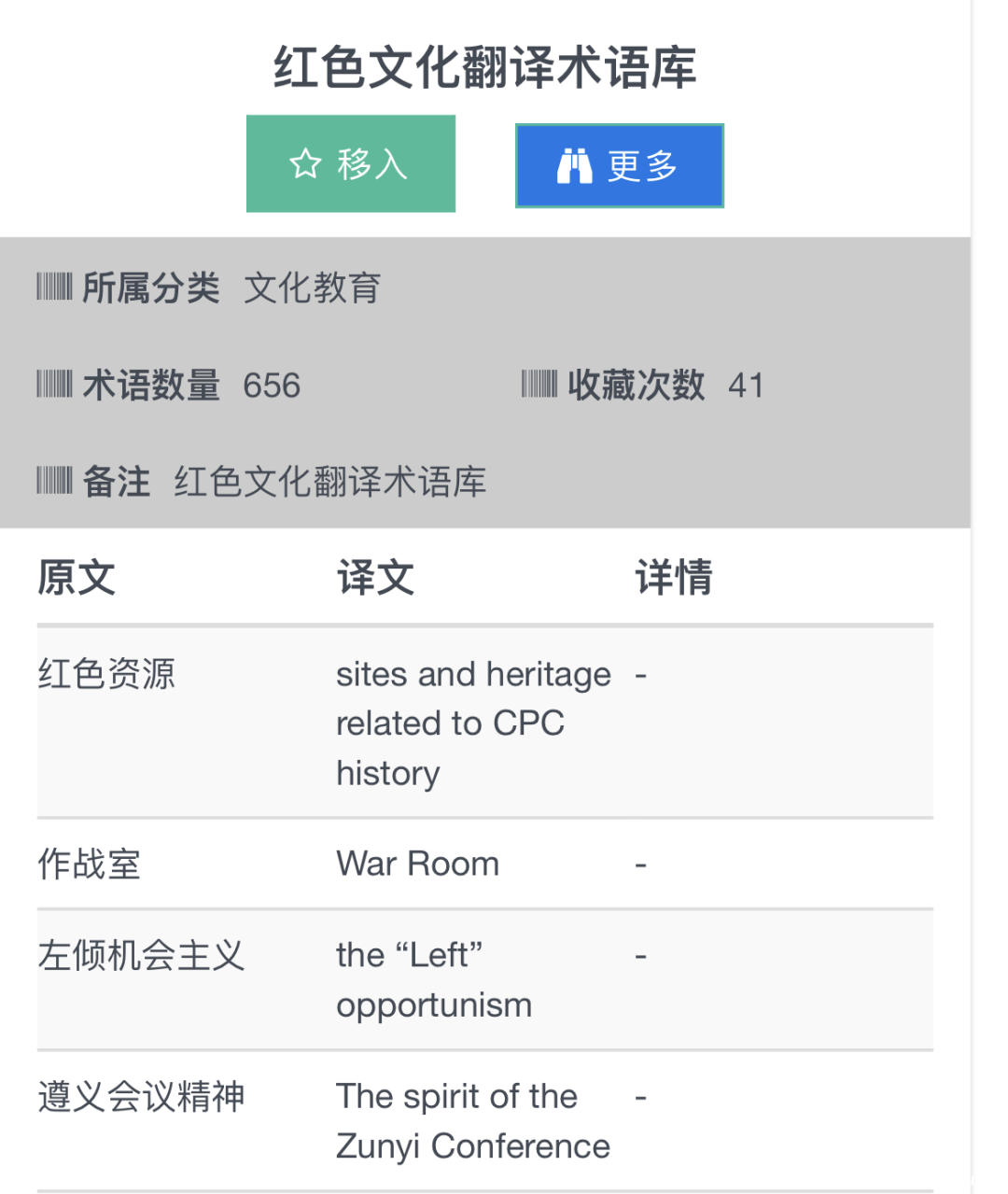Click the page title 红色文化翻译术语库
This screenshot has width=1008, height=1194.
(485, 67)
